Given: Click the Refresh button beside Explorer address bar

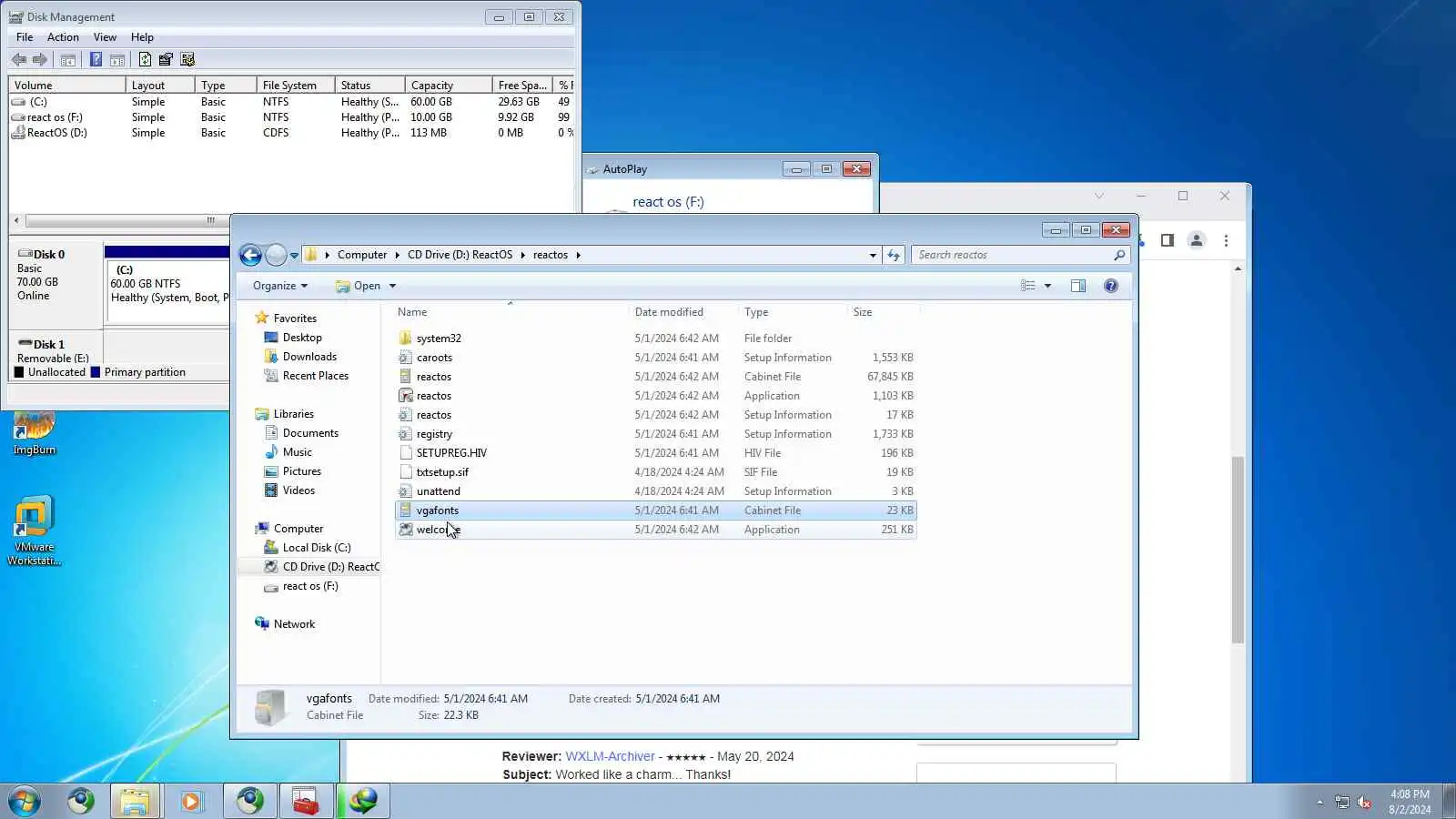Looking at the screenshot, I should pos(894,256).
